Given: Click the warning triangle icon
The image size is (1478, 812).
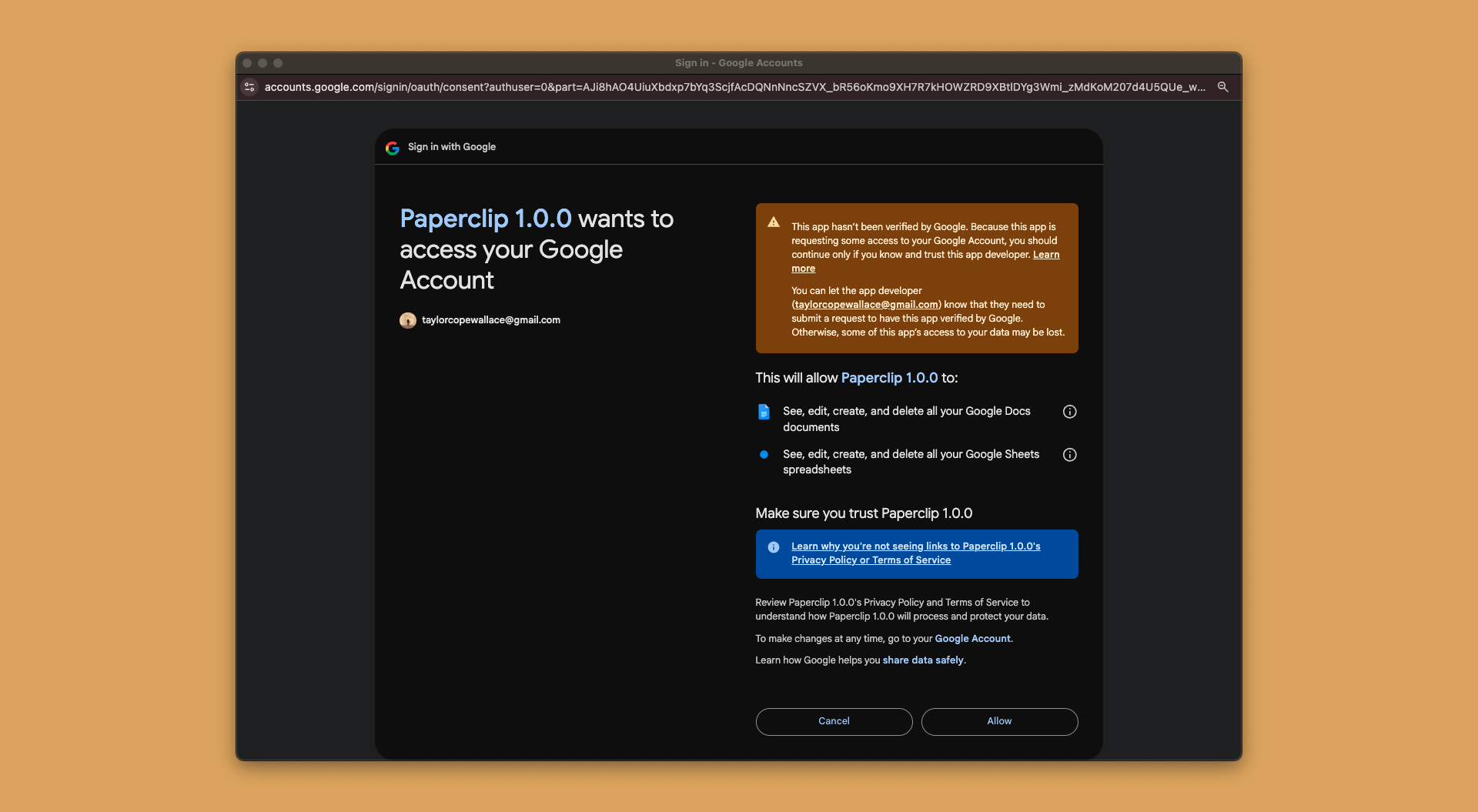Looking at the screenshot, I should (x=774, y=223).
